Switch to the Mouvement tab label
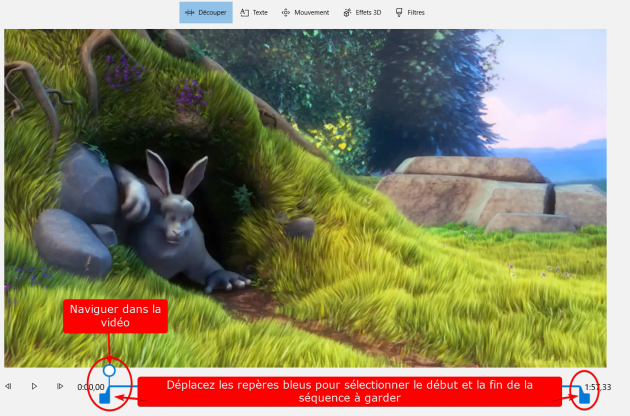 (311, 13)
